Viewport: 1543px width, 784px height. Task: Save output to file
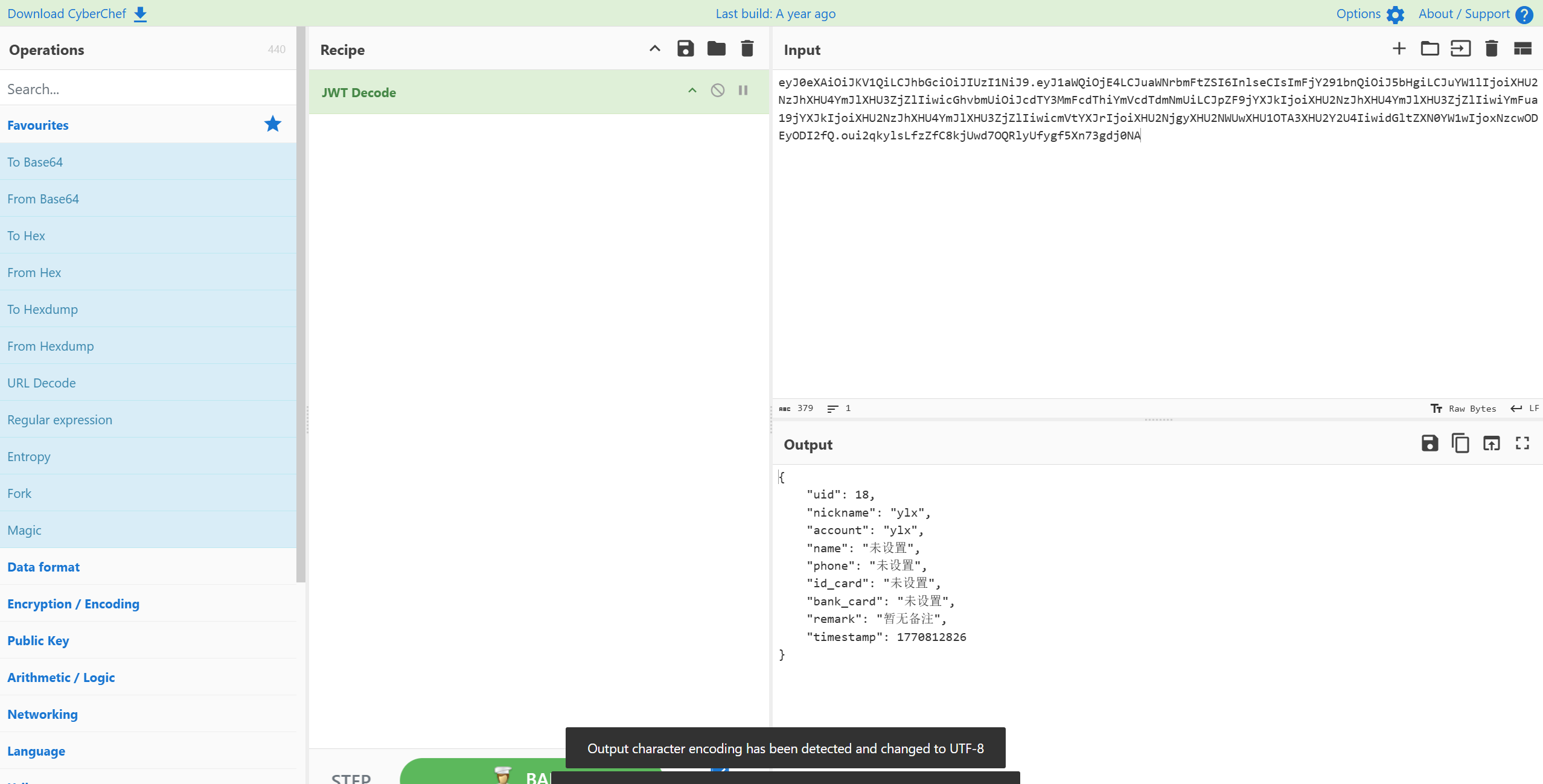coord(1430,444)
